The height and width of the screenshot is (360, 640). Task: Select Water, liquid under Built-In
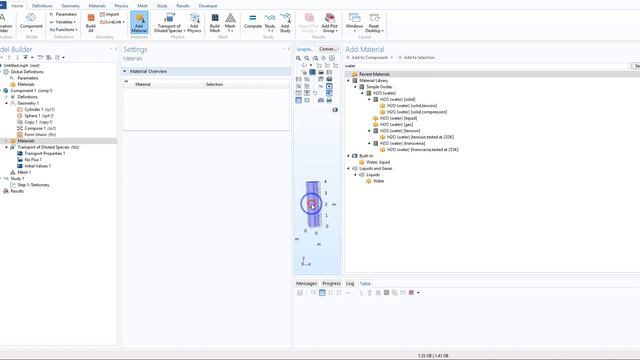pos(374,162)
